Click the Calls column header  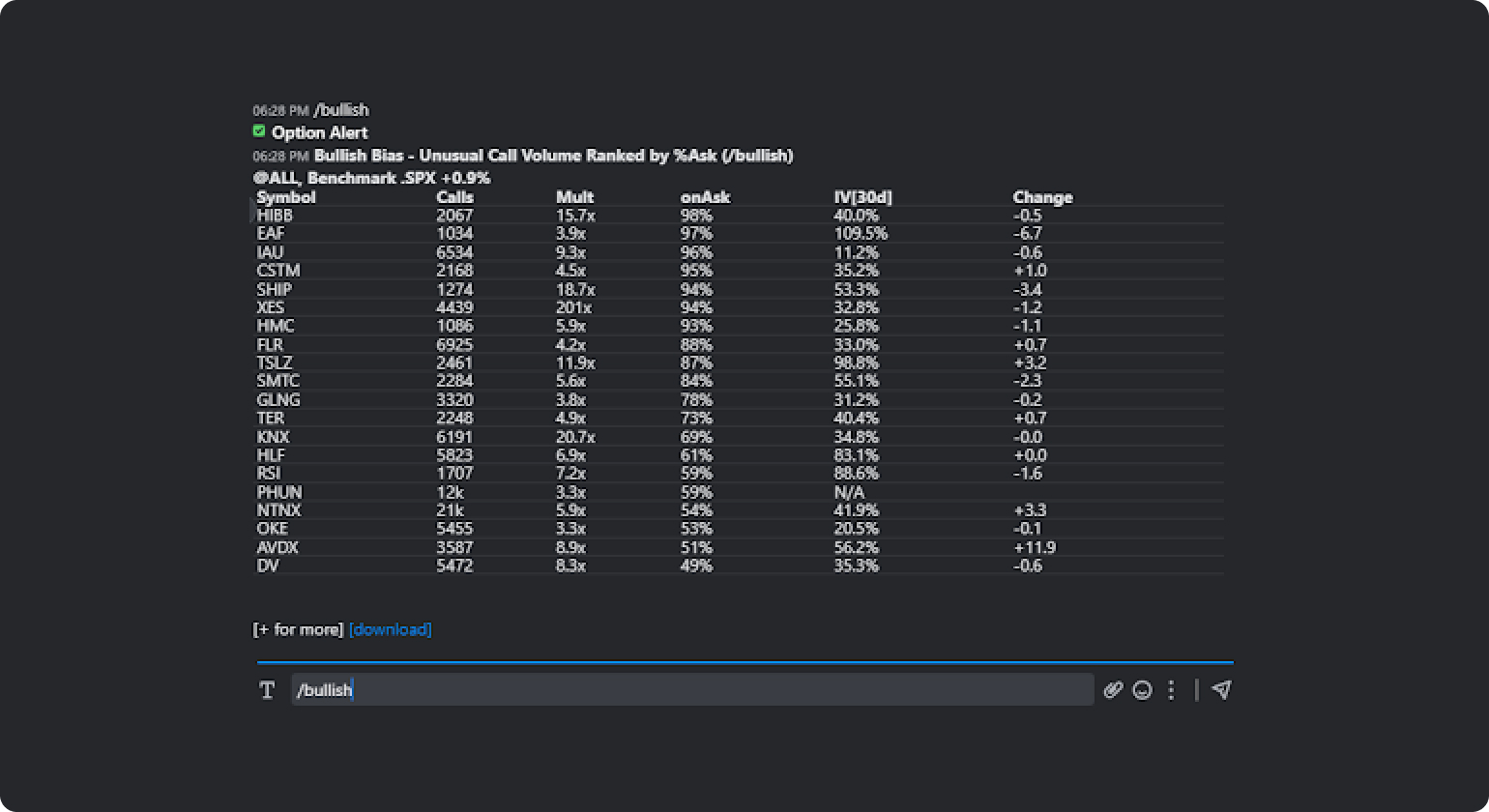coord(454,197)
